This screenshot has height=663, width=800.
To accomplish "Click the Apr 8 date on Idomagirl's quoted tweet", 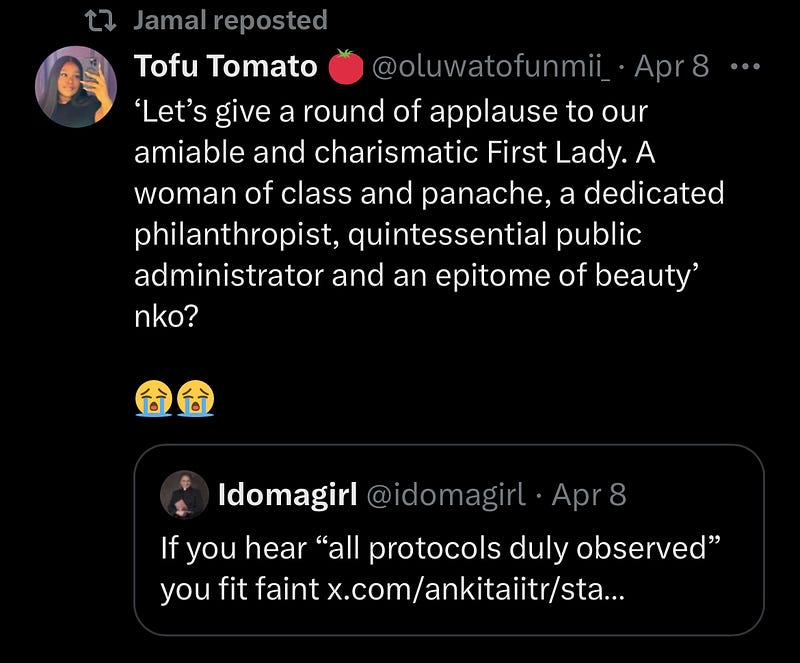I will tap(588, 494).
